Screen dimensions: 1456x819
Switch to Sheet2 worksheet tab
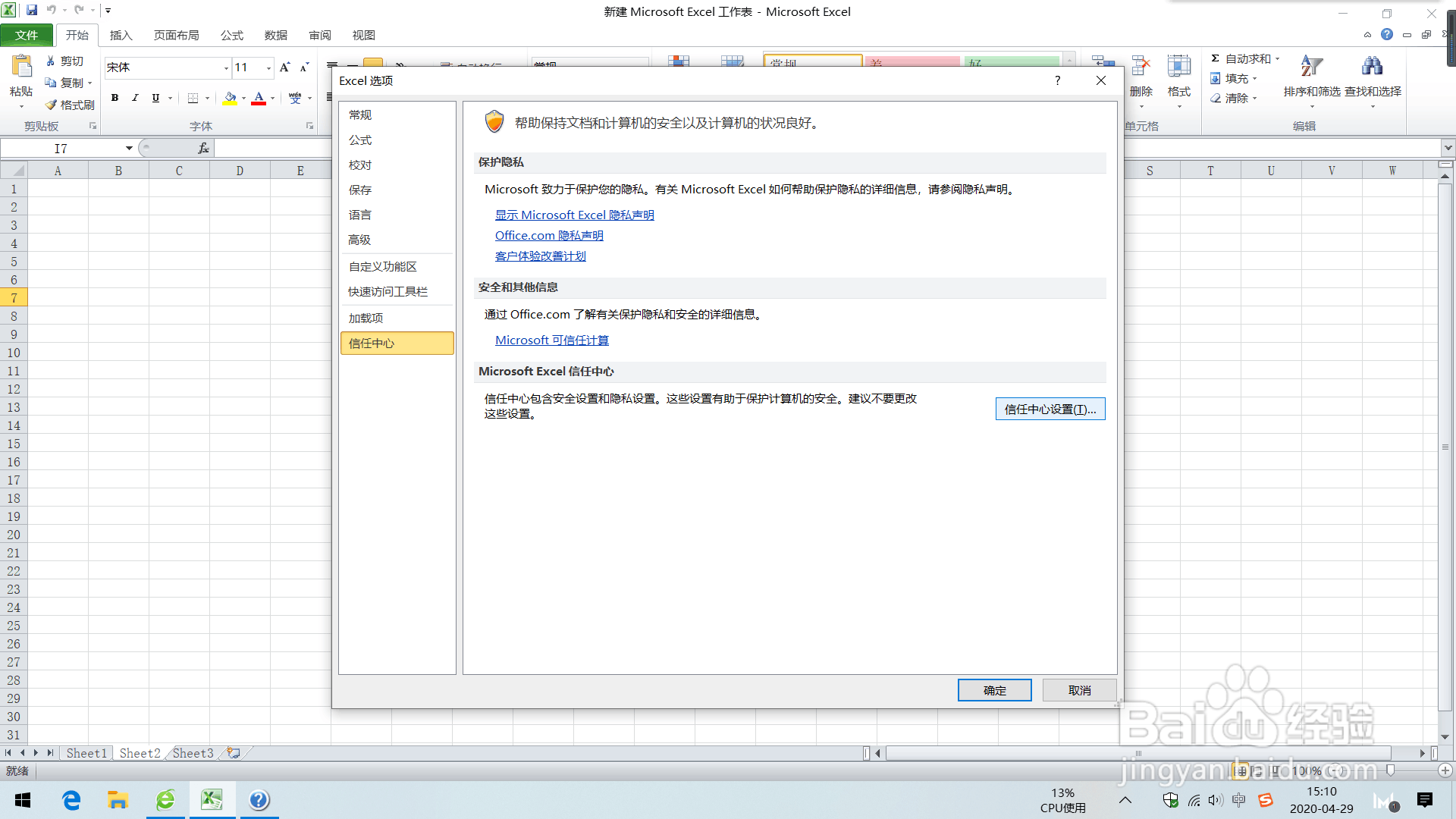click(x=140, y=753)
